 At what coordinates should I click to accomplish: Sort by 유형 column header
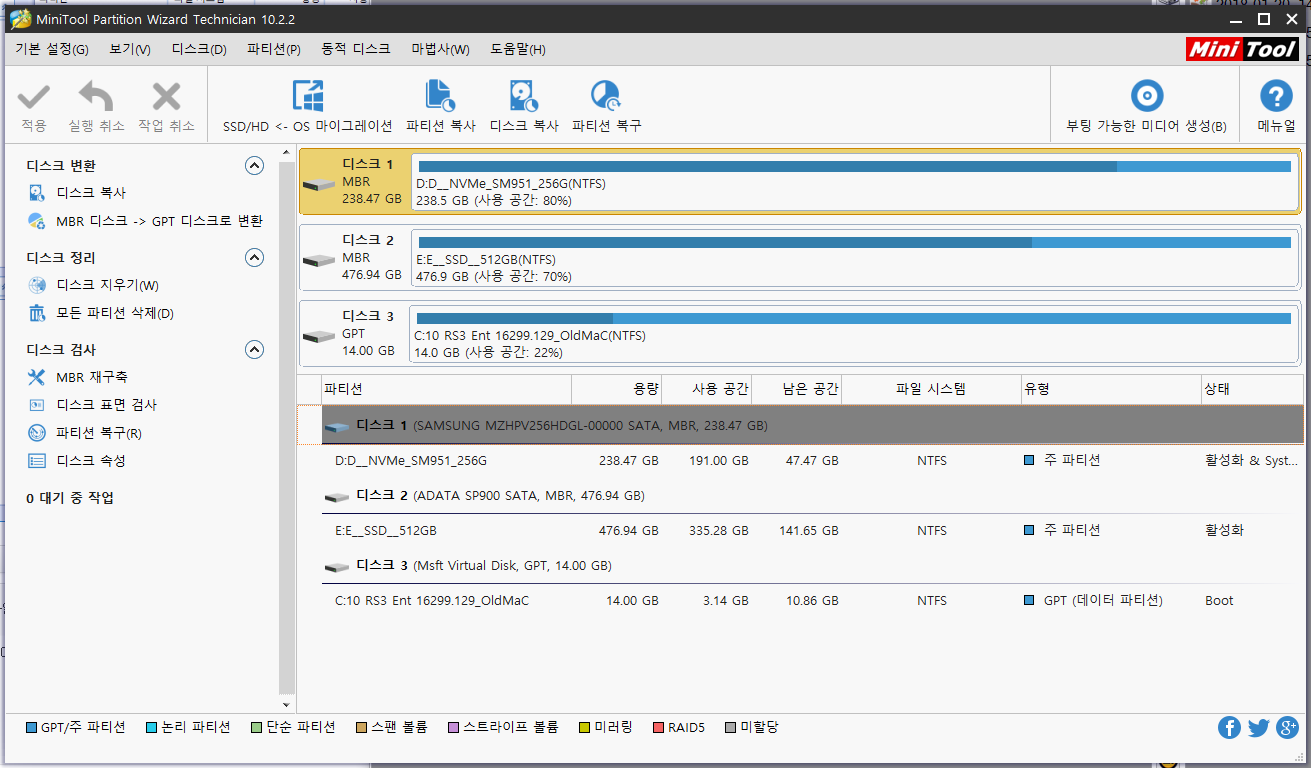tap(1111, 389)
